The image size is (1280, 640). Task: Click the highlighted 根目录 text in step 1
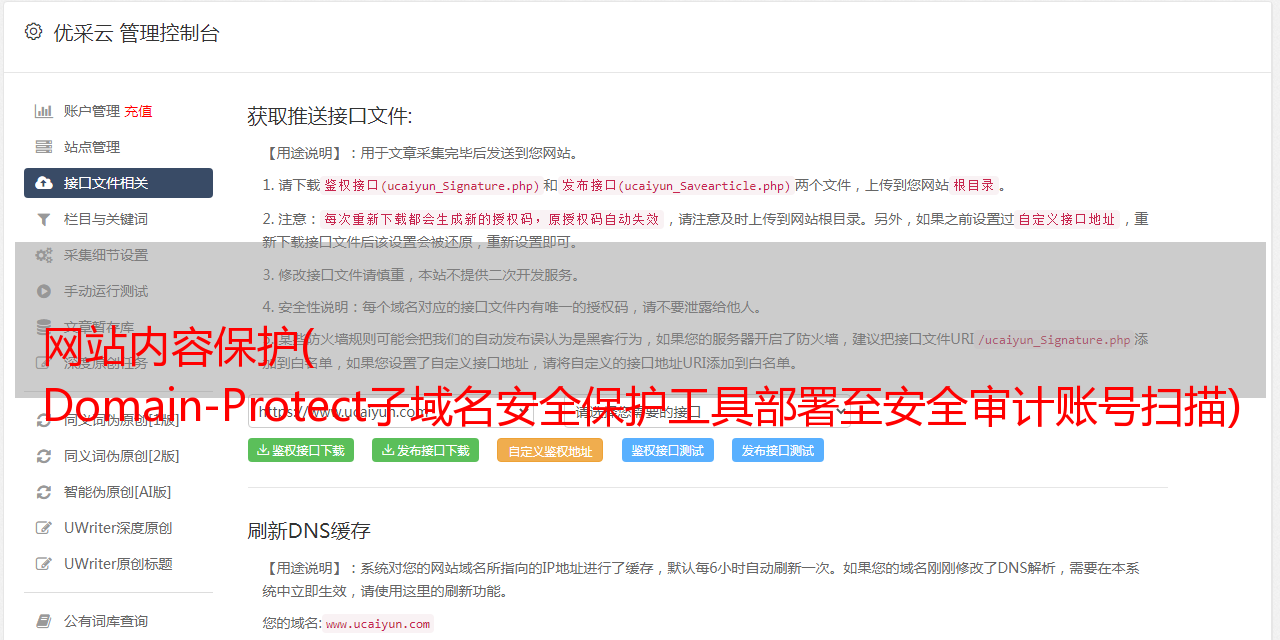974,185
